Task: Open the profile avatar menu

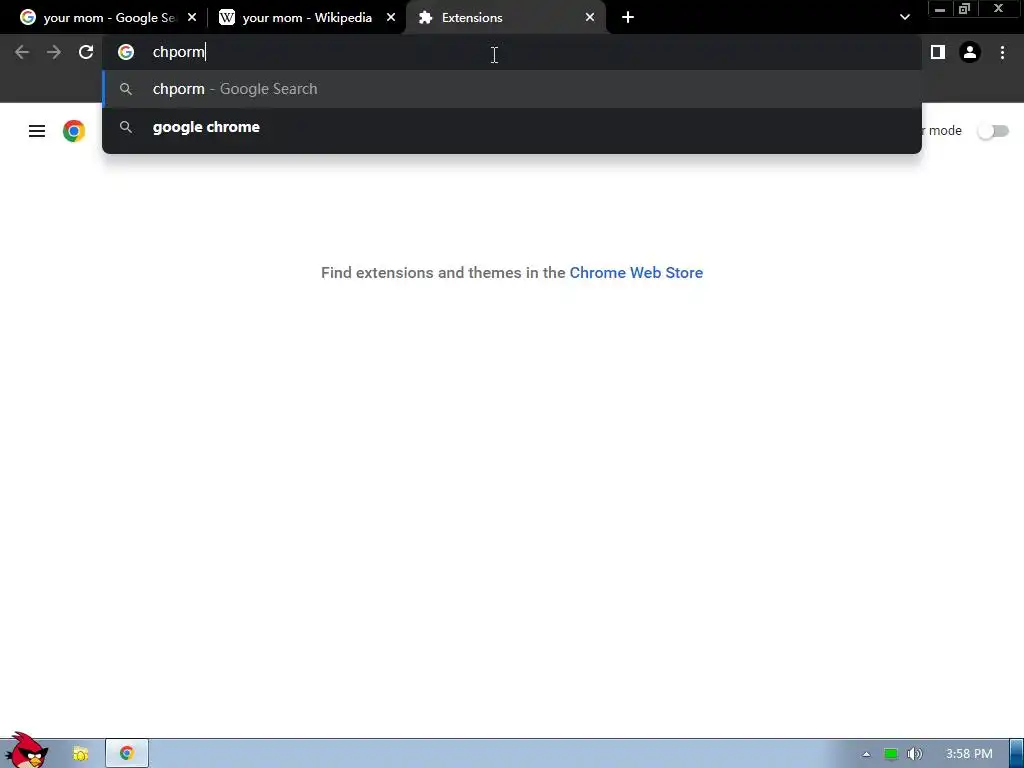Action: click(x=970, y=52)
